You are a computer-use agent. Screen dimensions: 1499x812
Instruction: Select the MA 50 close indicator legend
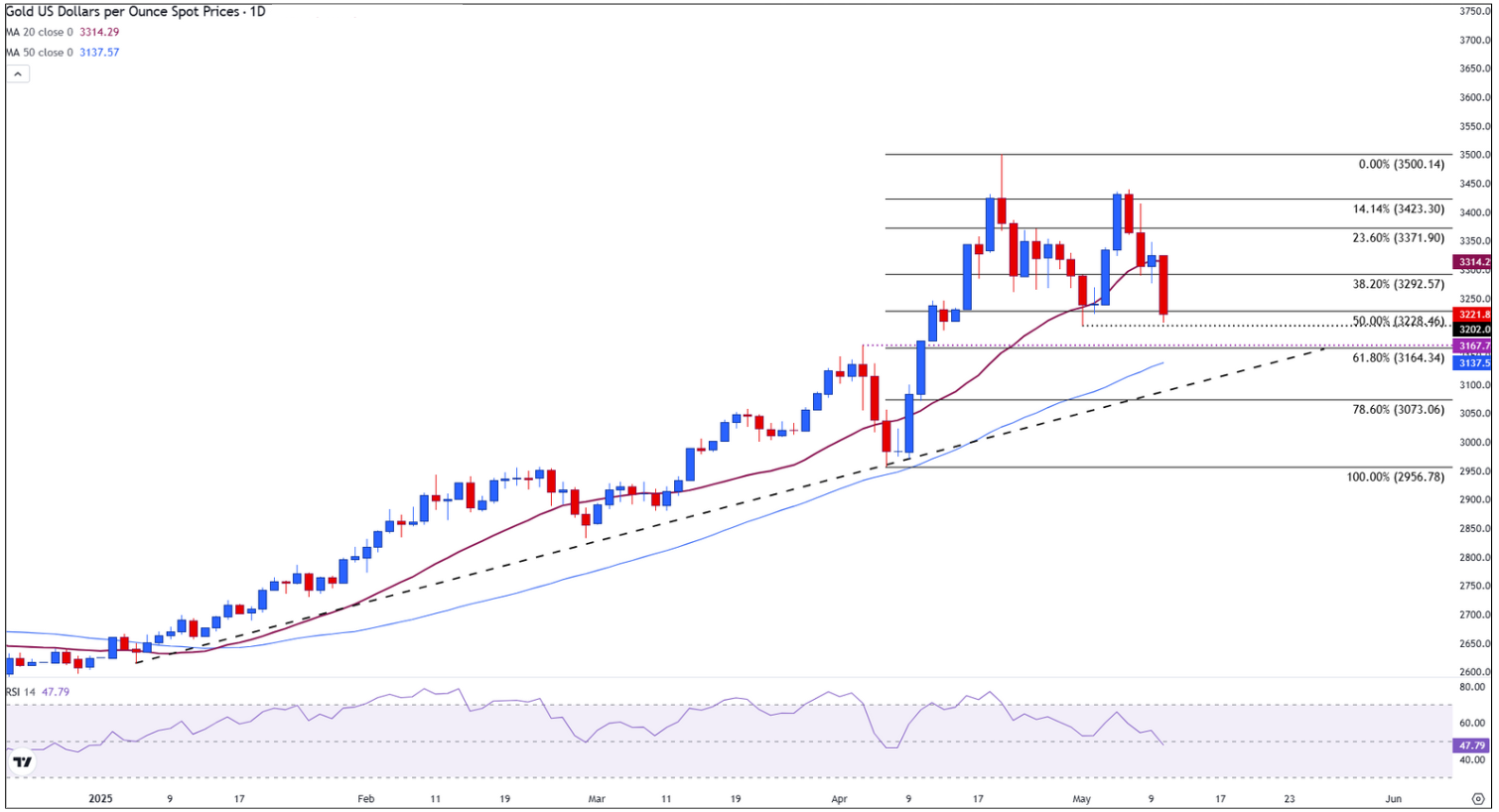pos(62,53)
